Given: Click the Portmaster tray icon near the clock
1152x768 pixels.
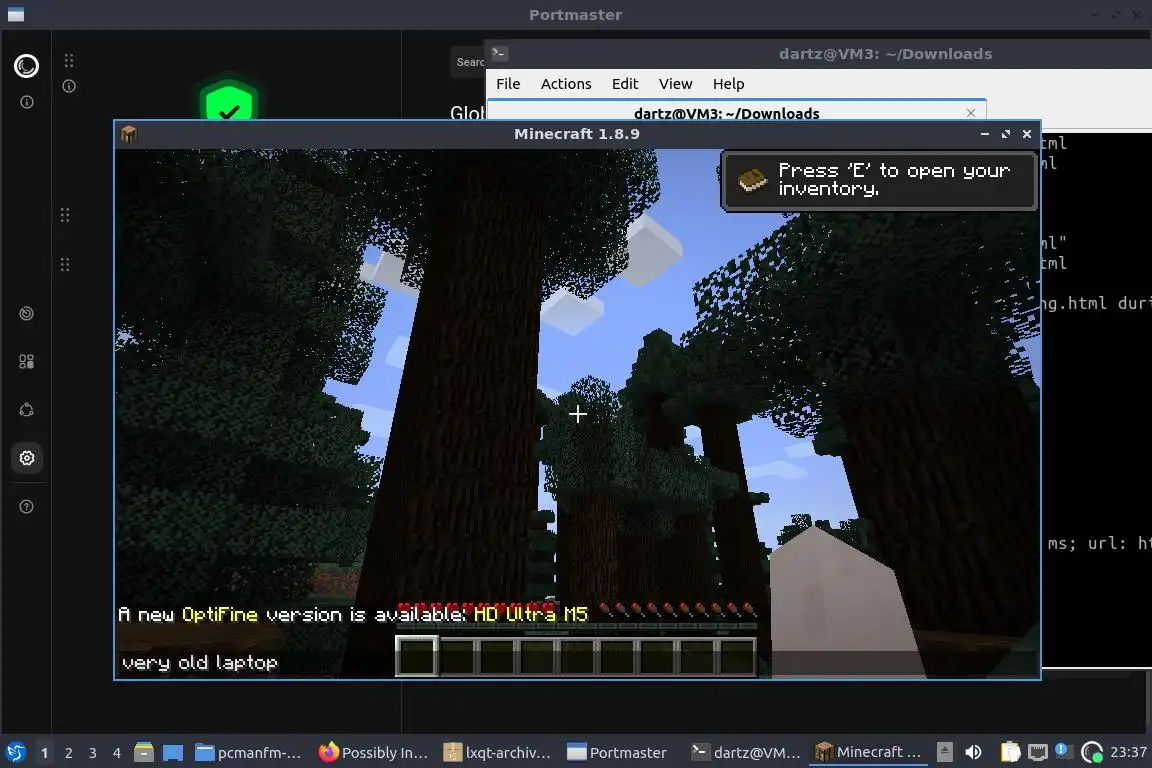Looking at the screenshot, I should [1092, 753].
